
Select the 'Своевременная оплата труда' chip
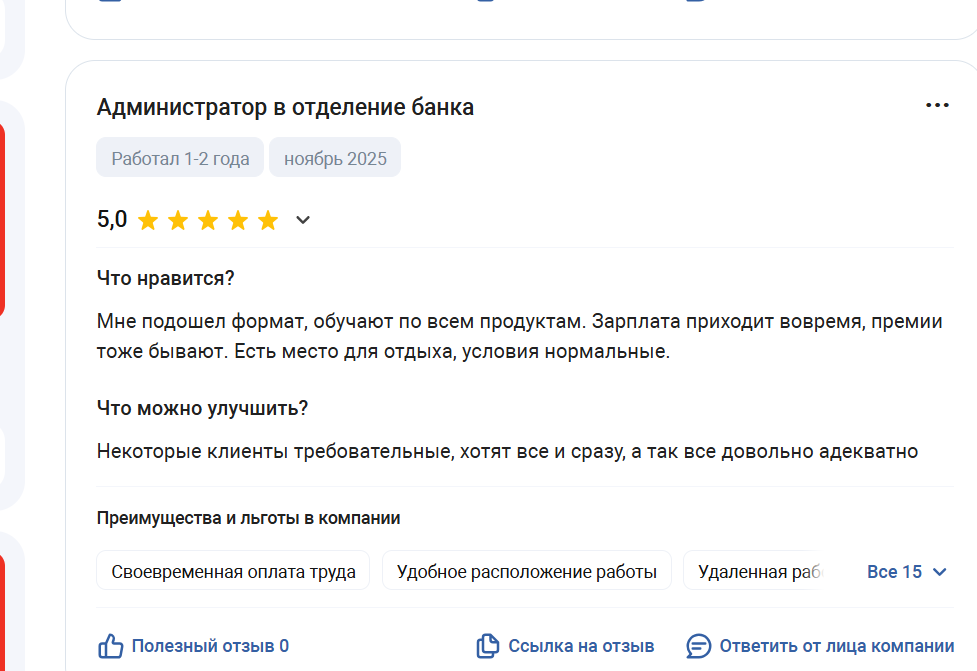[x=233, y=572]
